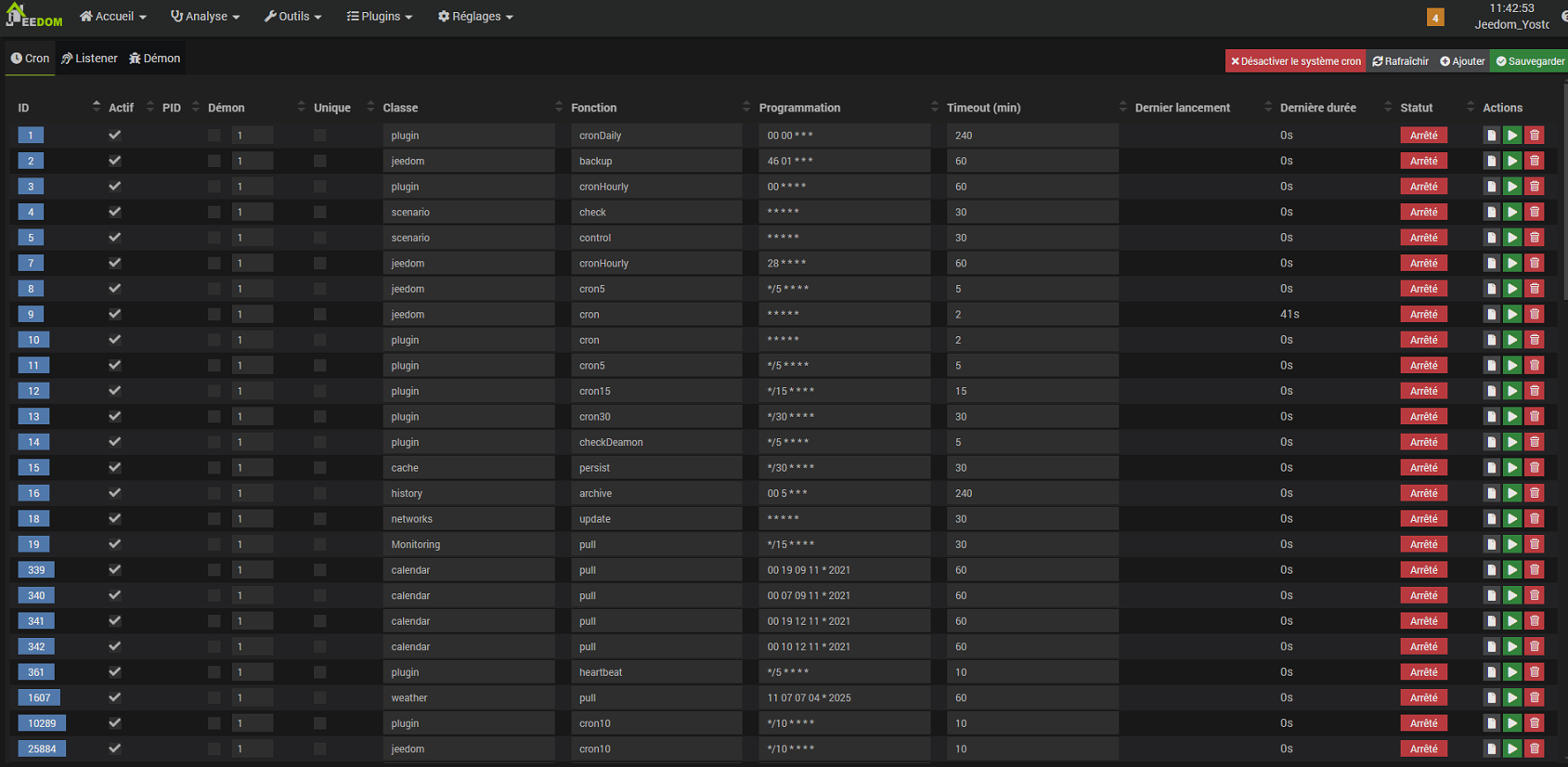The width and height of the screenshot is (1568, 767).
Task: Click details icon for Monitoring pull row
Action: (1491, 545)
